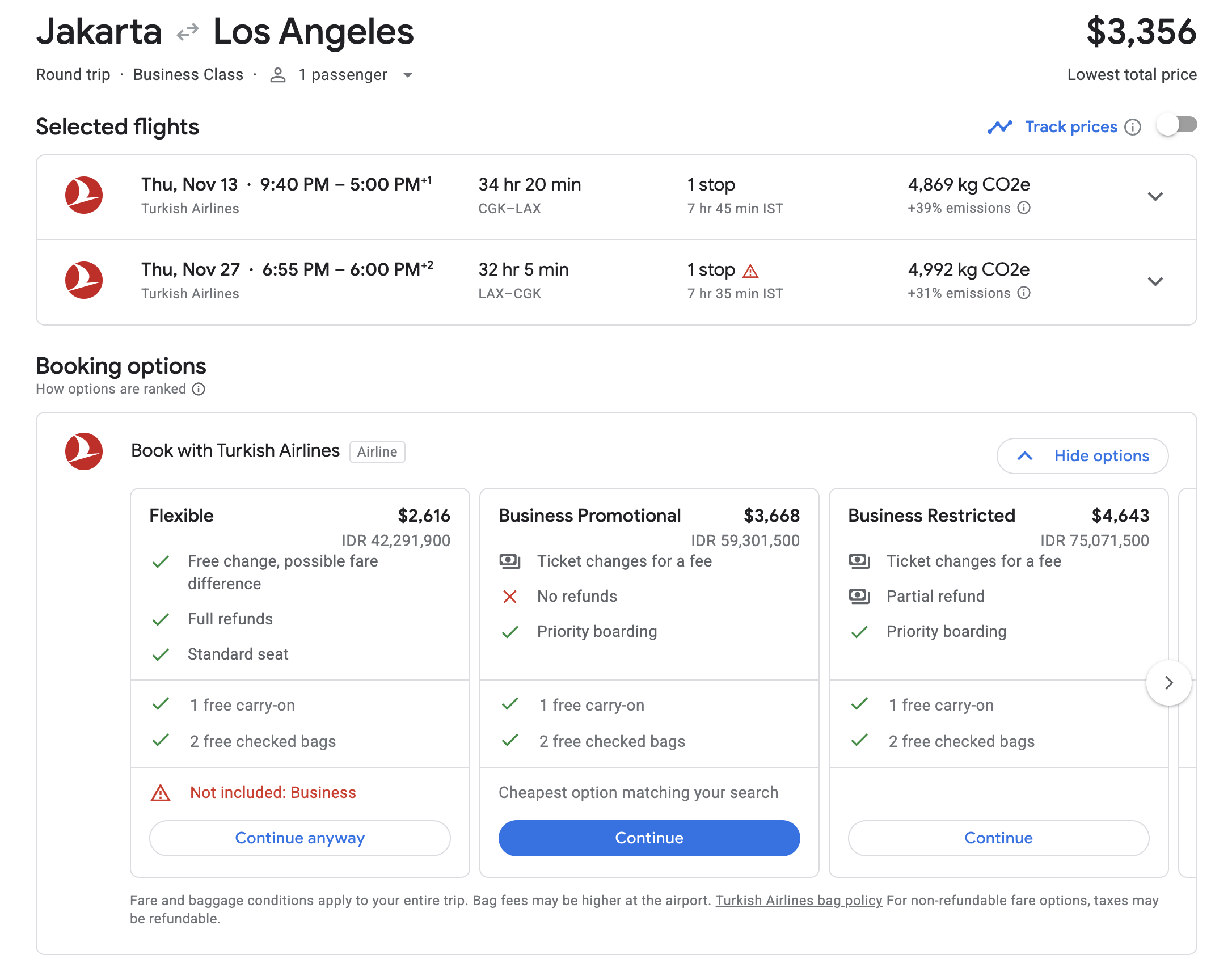Click Not included: Business warning text

pyautogui.click(x=273, y=793)
